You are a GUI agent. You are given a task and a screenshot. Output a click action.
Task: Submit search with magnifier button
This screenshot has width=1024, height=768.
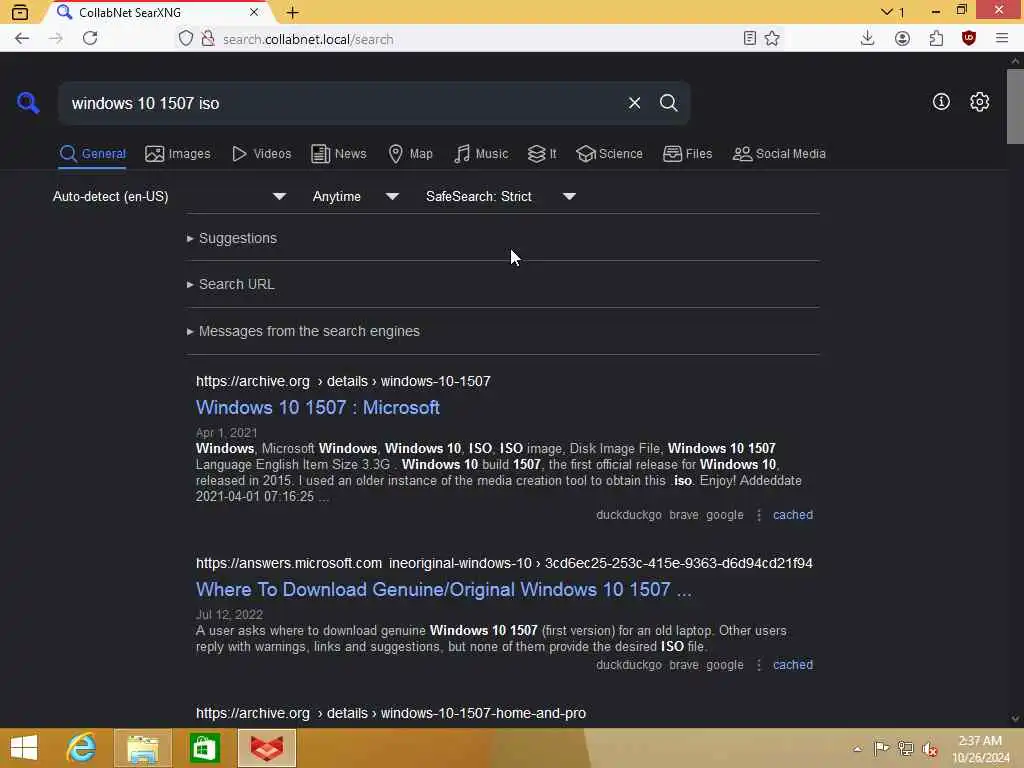[x=668, y=103]
